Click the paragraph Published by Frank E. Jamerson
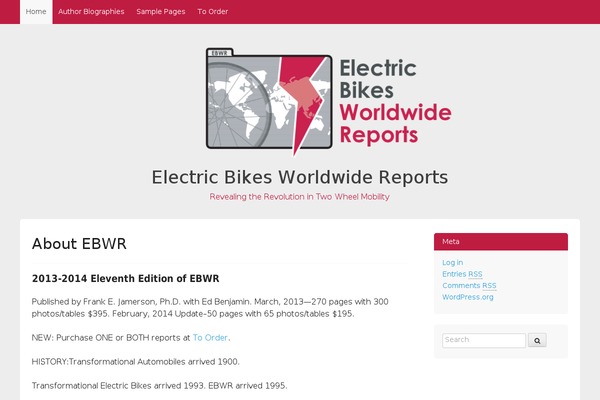The width and height of the screenshot is (600, 400). [210, 308]
